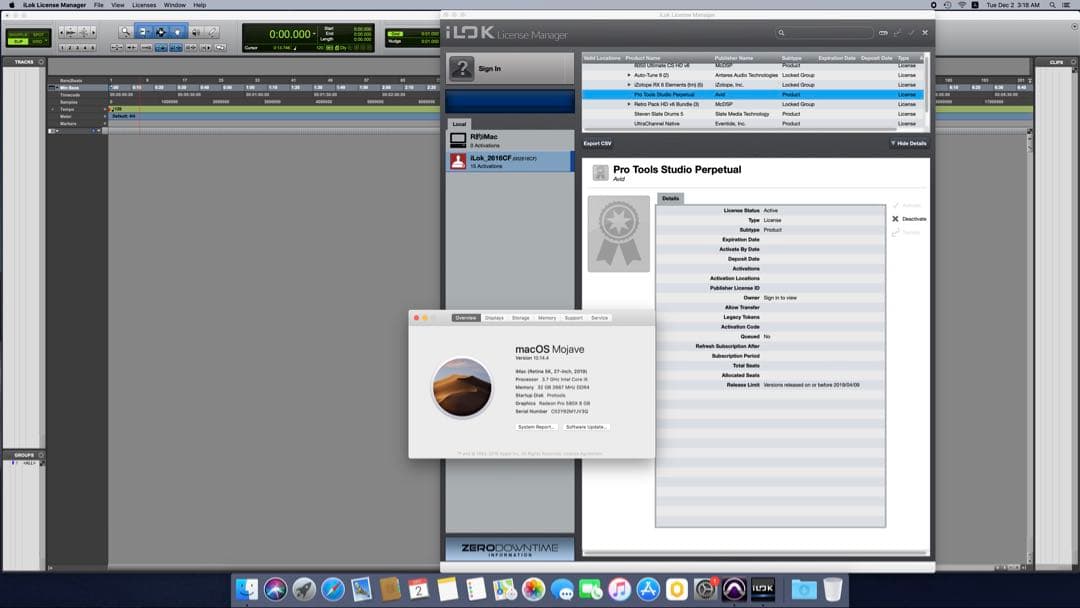
Task: Select the Pencil tool in Pro Tools
Action: tap(212, 32)
